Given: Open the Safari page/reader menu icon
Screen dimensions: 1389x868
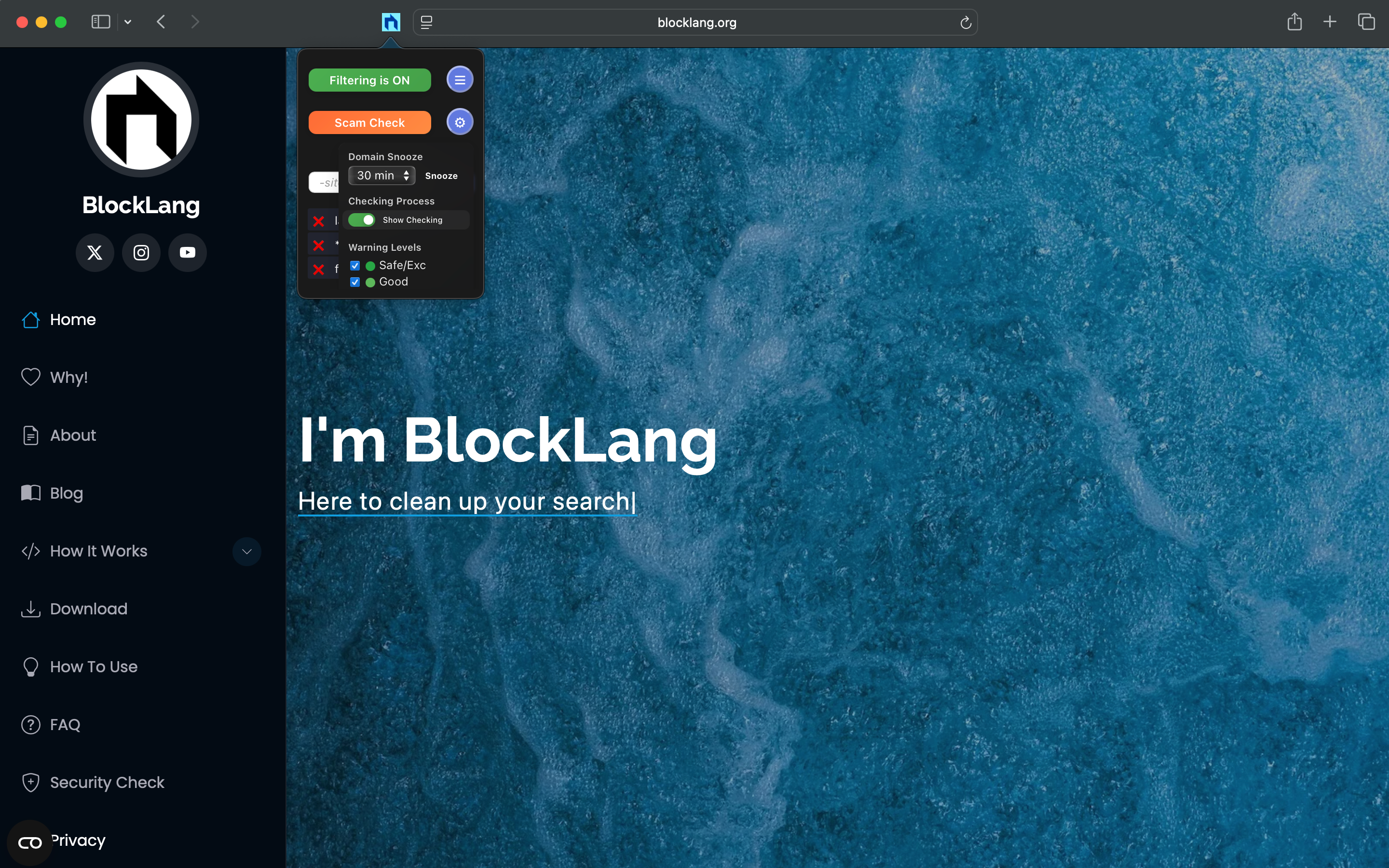Looking at the screenshot, I should pos(426,22).
